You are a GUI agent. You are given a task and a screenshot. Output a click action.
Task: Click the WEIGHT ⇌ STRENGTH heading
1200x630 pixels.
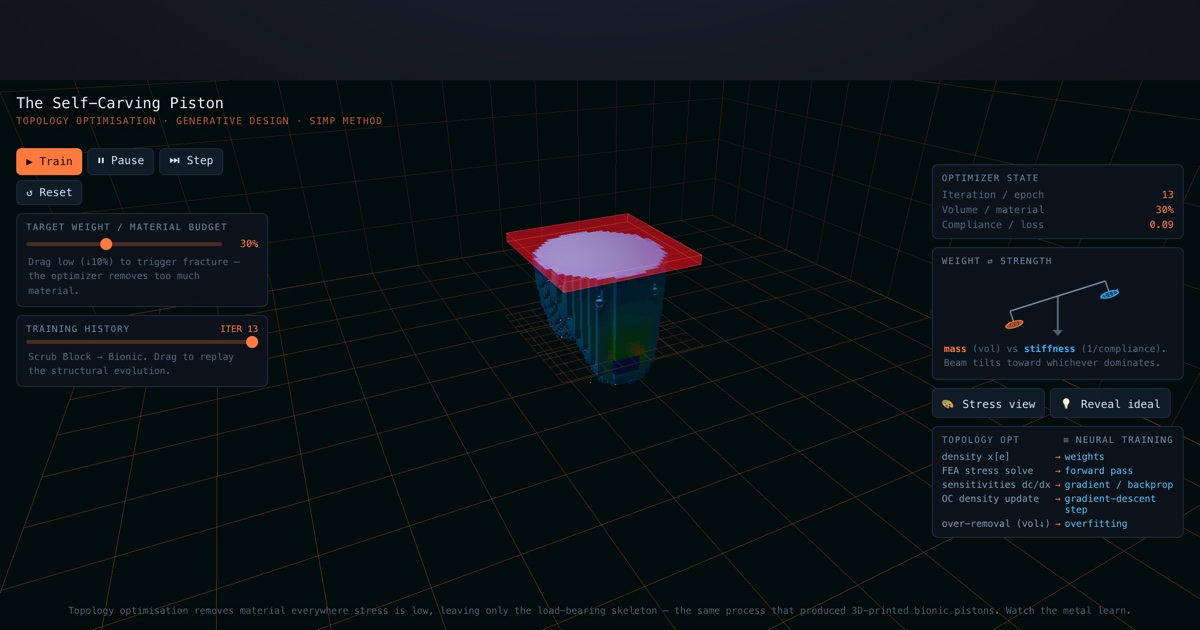point(997,261)
